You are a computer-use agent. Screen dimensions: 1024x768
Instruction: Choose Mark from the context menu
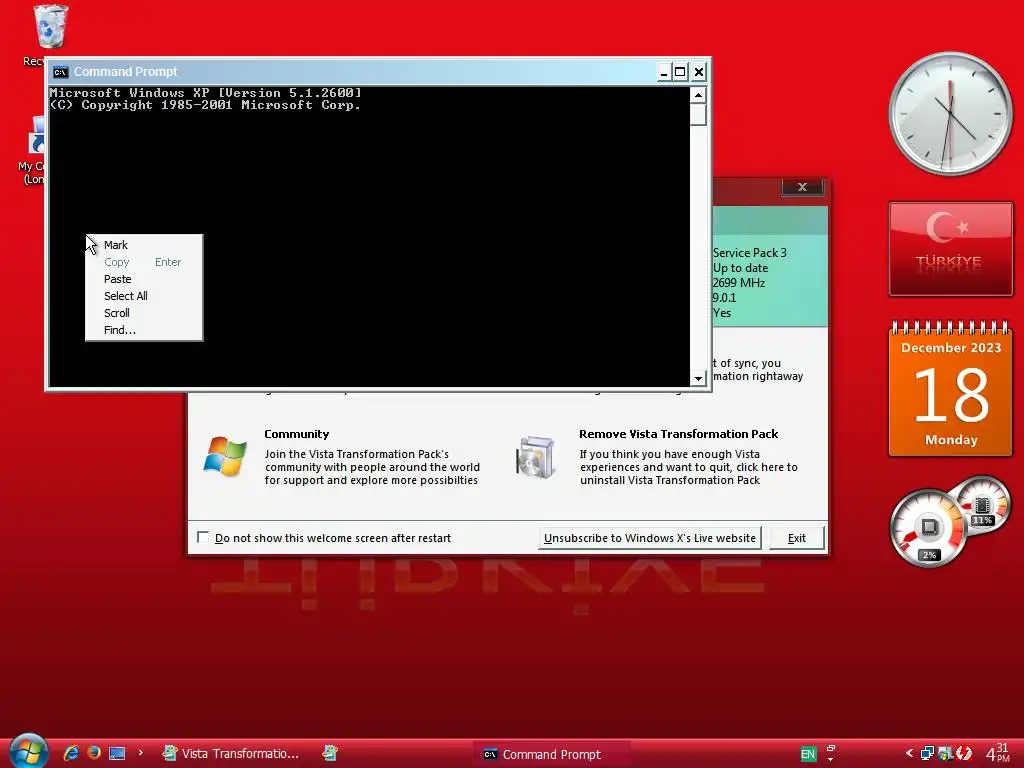pyautogui.click(x=144, y=245)
